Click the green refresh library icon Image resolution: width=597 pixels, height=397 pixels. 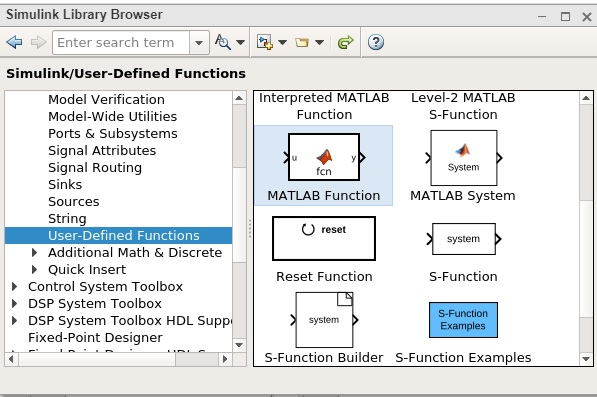coord(345,42)
